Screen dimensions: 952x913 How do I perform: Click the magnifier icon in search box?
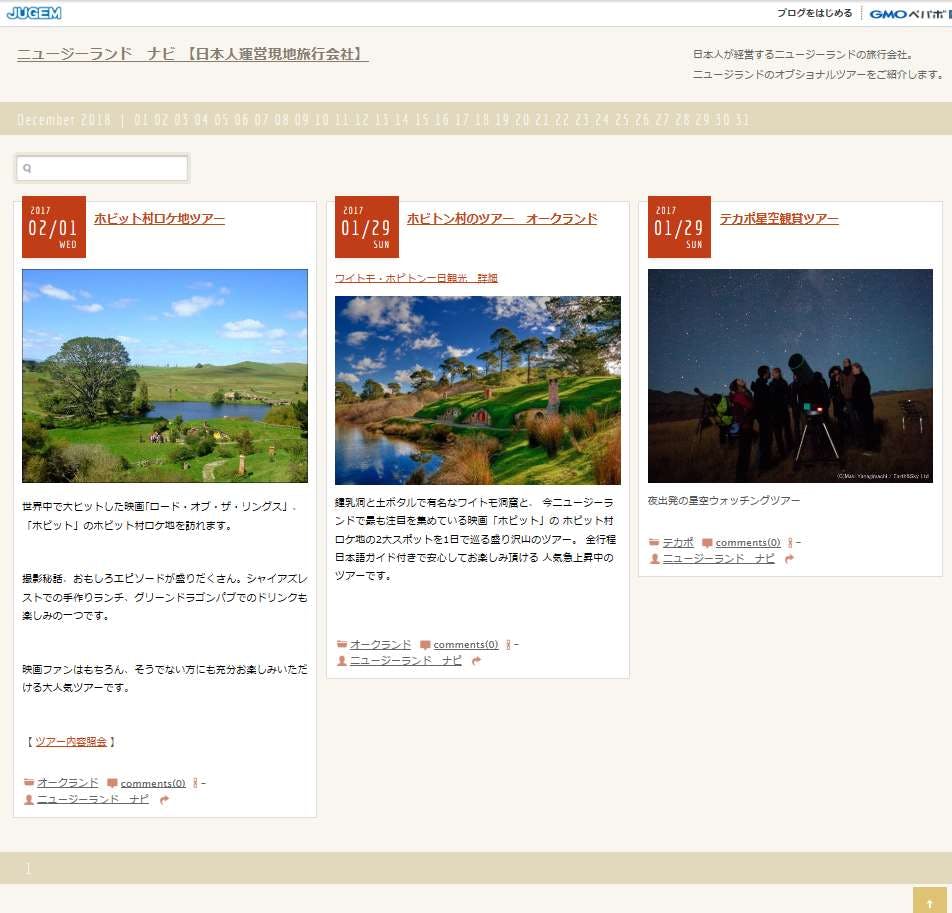point(28,169)
